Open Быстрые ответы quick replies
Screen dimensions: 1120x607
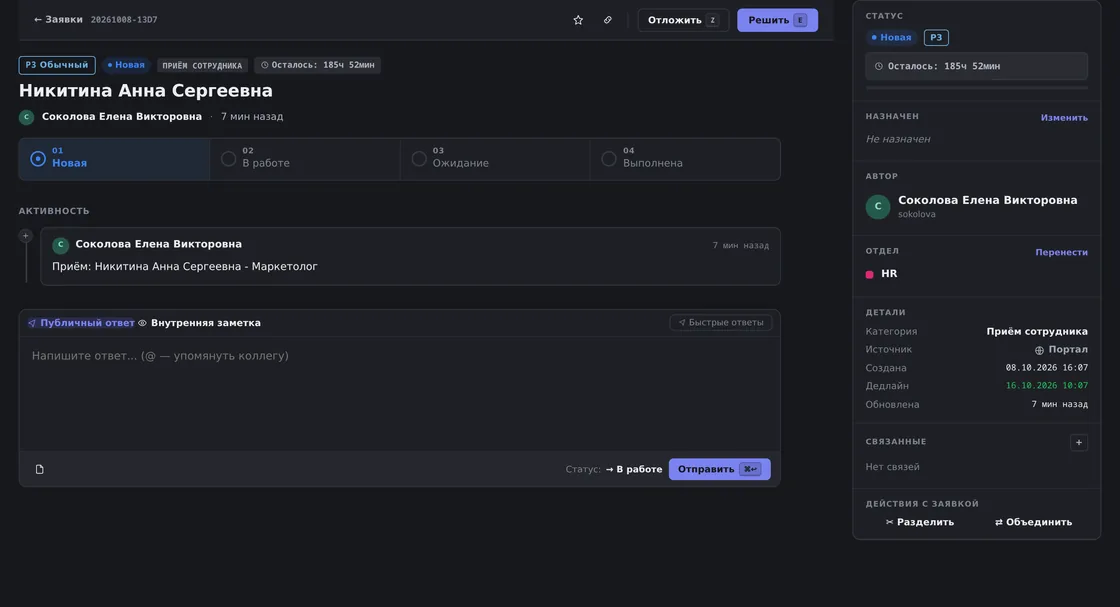pyautogui.click(x=721, y=323)
